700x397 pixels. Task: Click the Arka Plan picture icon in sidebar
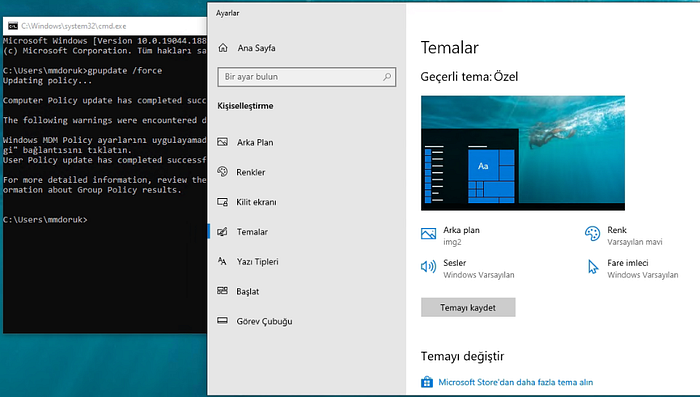(x=222, y=142)
